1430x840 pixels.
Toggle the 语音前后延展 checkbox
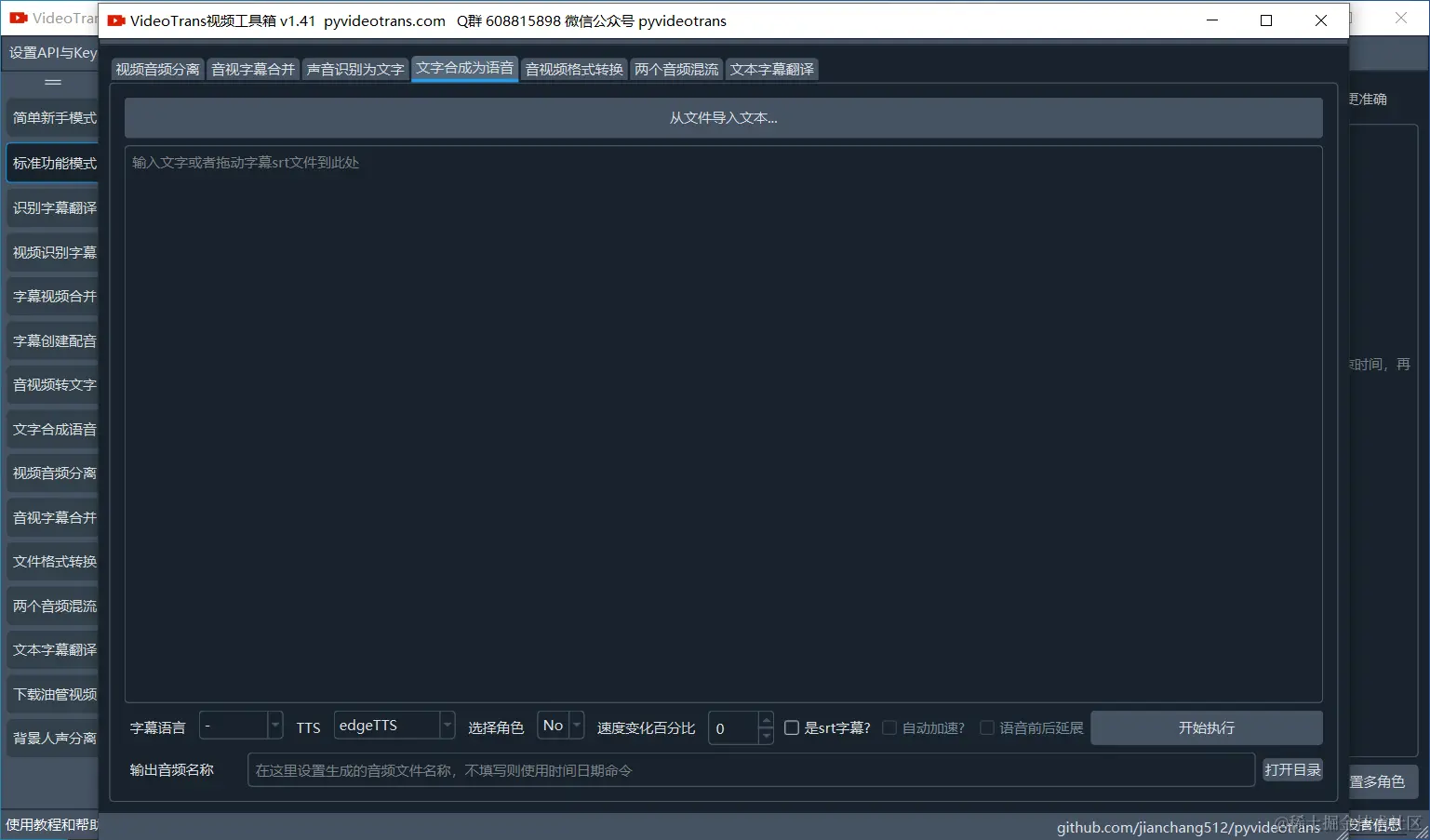(1032, 727)
